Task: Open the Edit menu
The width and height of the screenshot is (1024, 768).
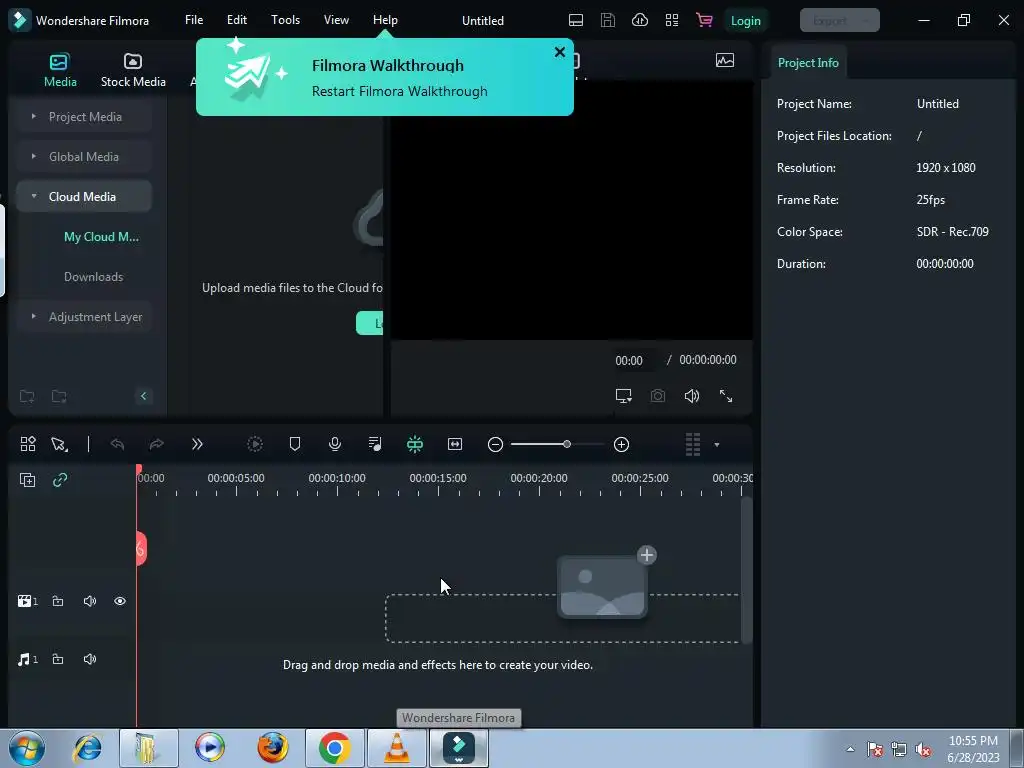Action: [x=236, y=20]
